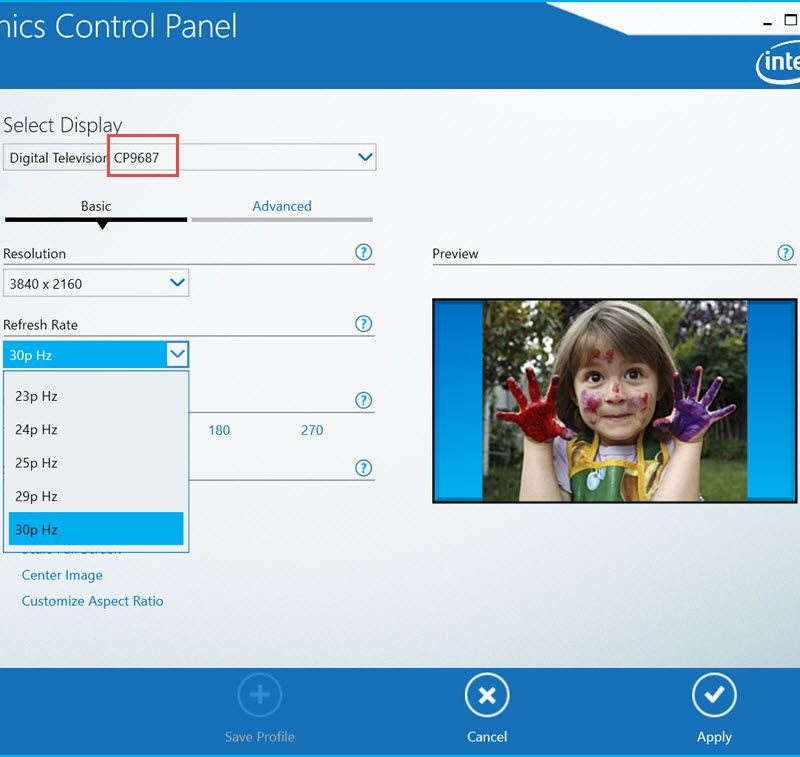
Task: Open help for the Resolution setting
Action: coord(363,252)
